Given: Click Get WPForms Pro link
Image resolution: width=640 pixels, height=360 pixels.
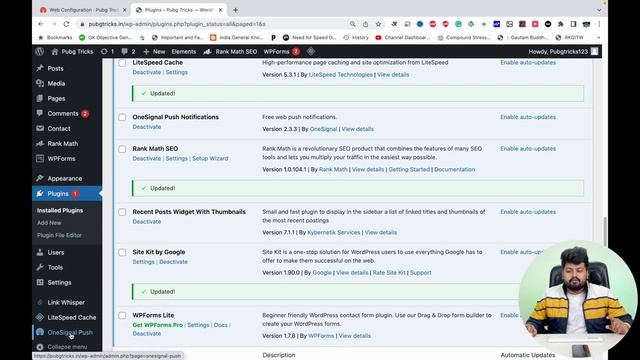Looking at the screenshot, I should pyautogui.click(x=158, y=325).
